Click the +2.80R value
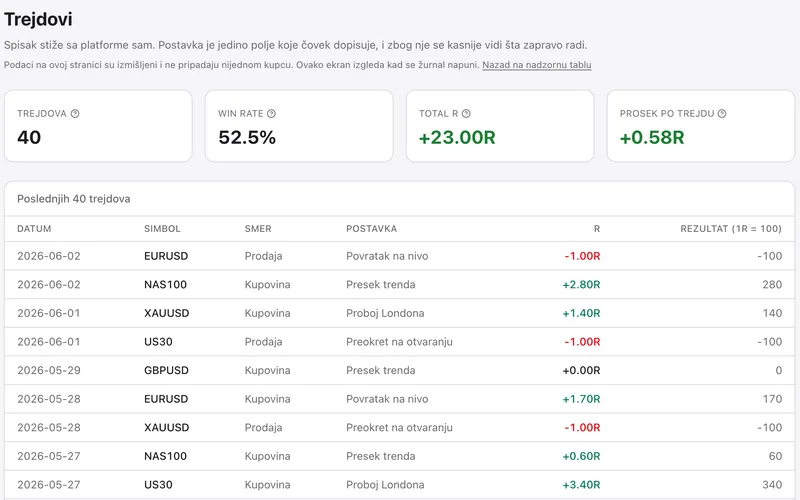 coord(581,285)
